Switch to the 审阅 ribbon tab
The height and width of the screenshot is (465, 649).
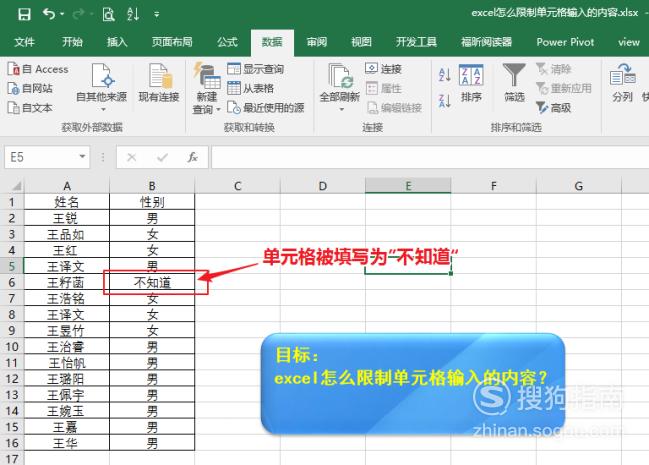317,42
